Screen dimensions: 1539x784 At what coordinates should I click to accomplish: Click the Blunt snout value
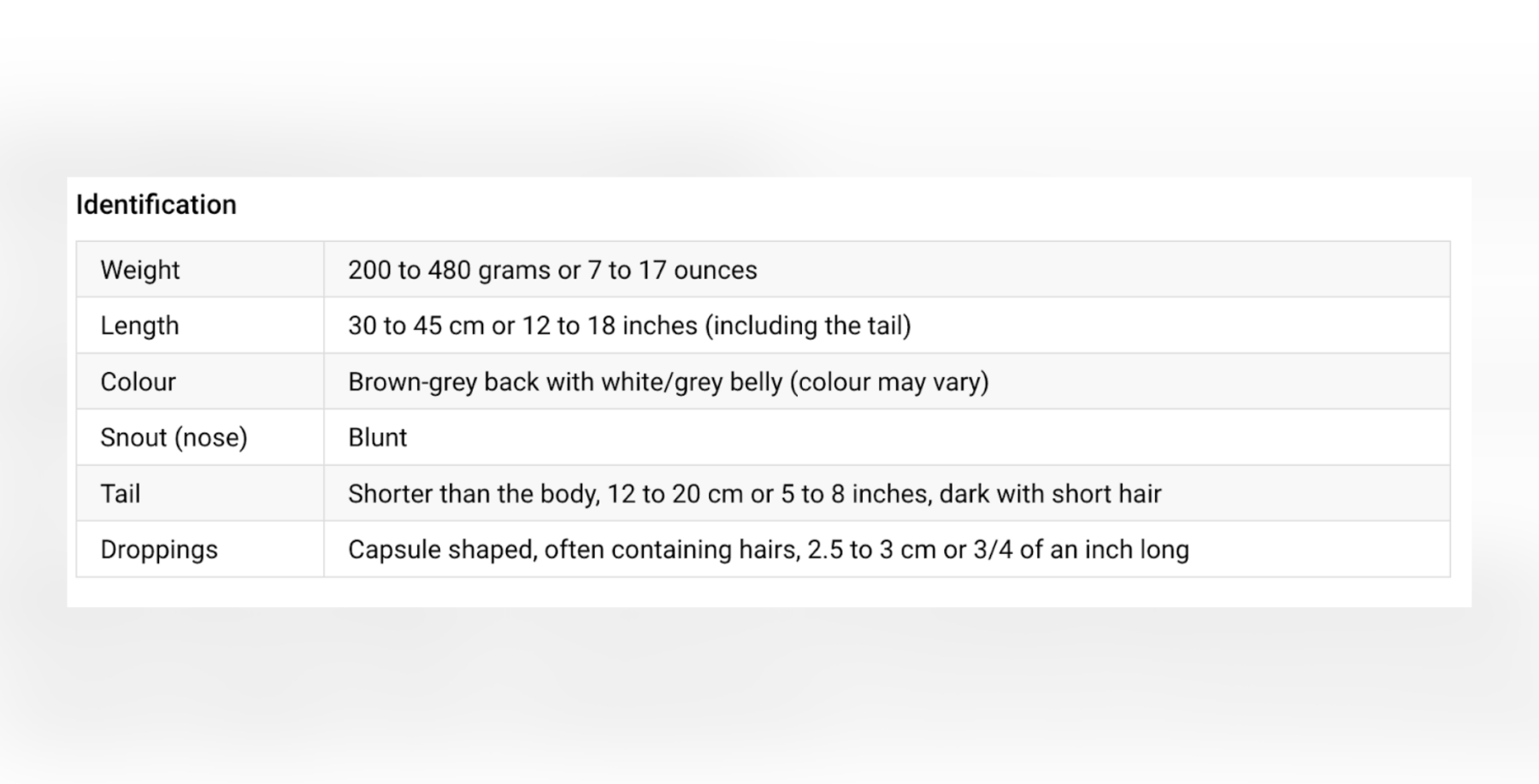[377, 438]
